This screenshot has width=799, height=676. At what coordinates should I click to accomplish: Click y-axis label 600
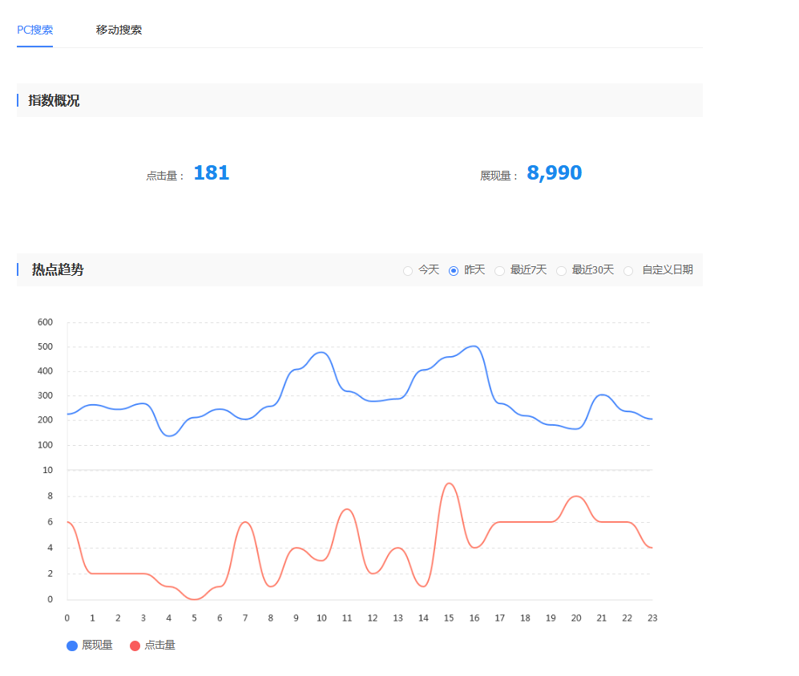(45, 322)
